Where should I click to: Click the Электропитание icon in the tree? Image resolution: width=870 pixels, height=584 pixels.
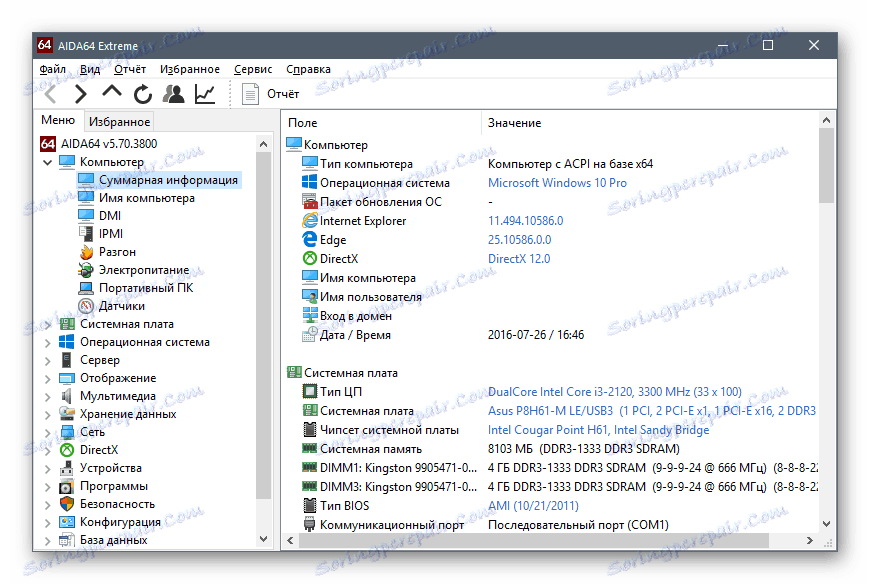point(86,270)
